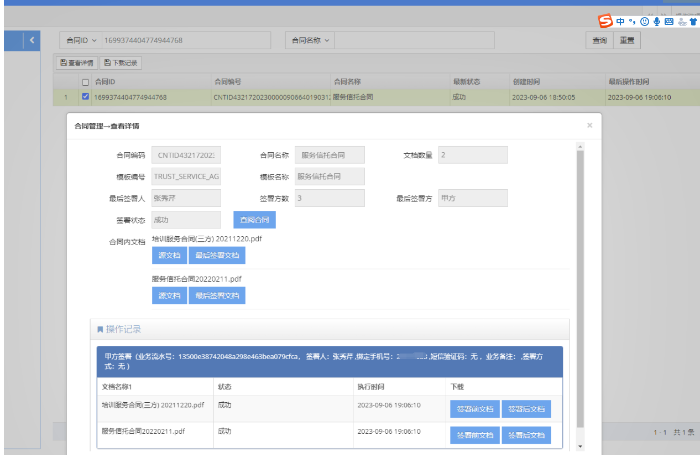Click the bookmark icon beside 操作记录
This screenshot has height=457, width=700.
point(99,329)
